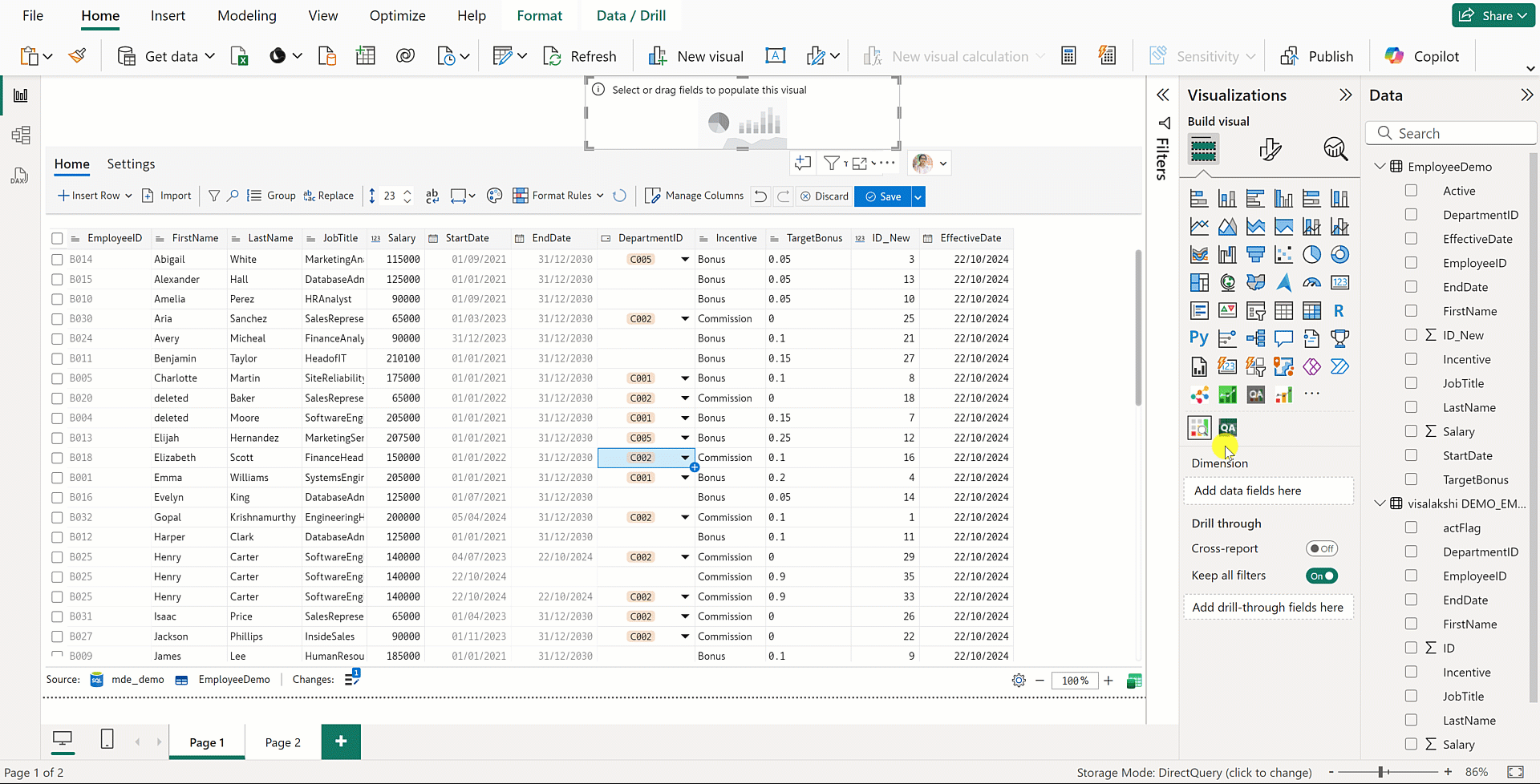Viewport: 1540px width, 784px height.
Task: Click the Filter funnel in grid toolbar
Action: (x=214, y=196)
